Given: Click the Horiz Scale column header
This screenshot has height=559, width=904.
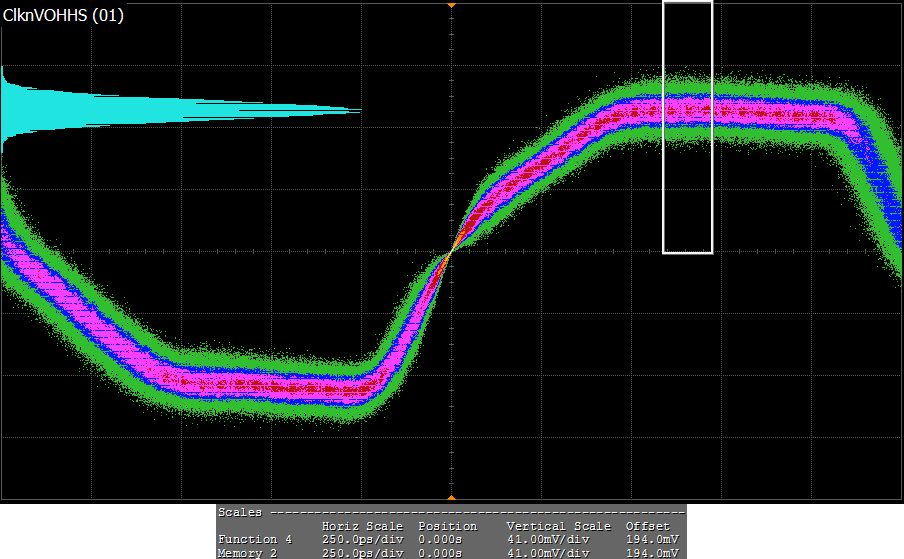Looking at the screenshot, I should tap(362, 526).
